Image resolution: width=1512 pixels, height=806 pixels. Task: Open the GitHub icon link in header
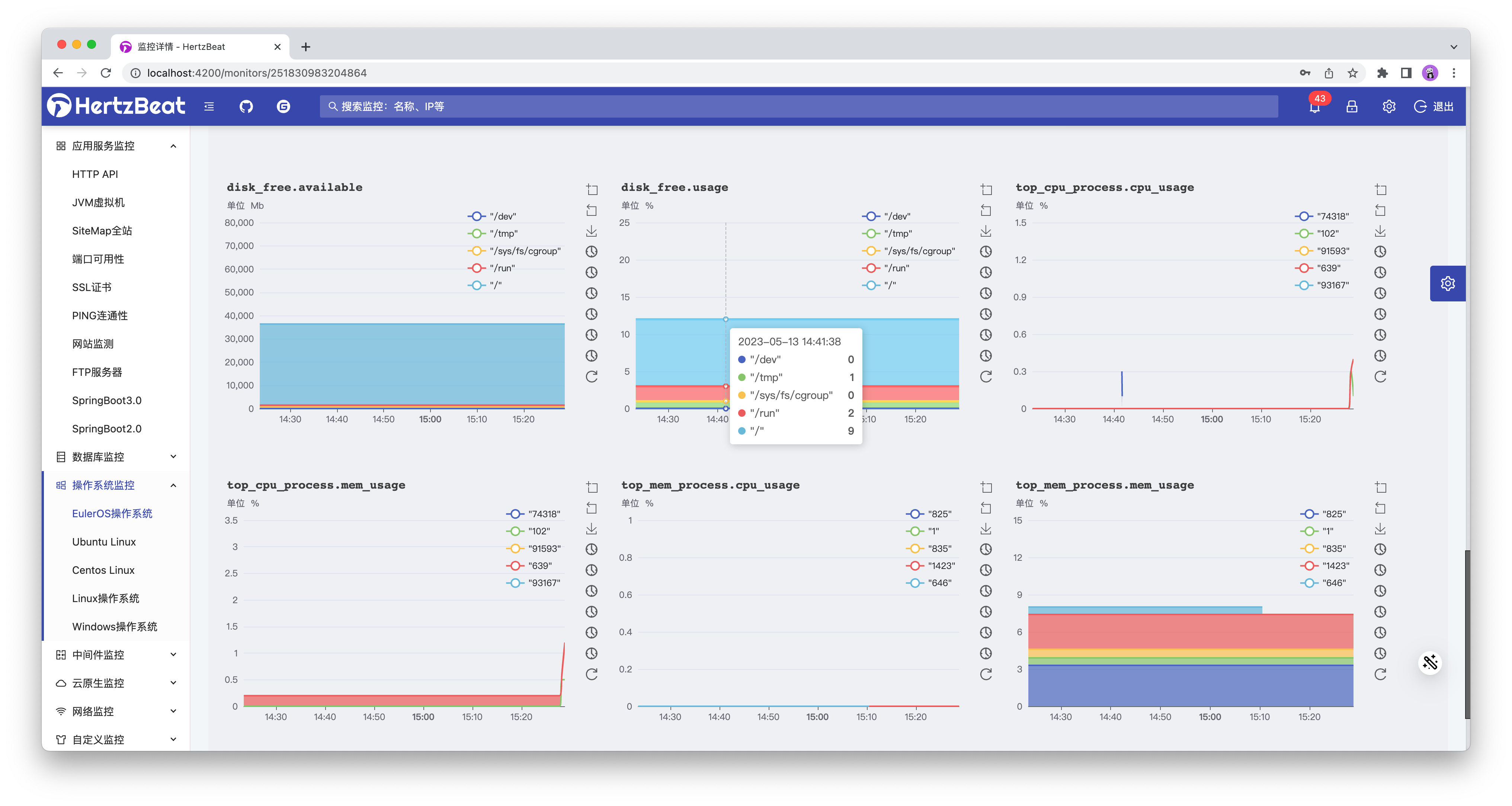pyautogui.click(x=246, y=106)
